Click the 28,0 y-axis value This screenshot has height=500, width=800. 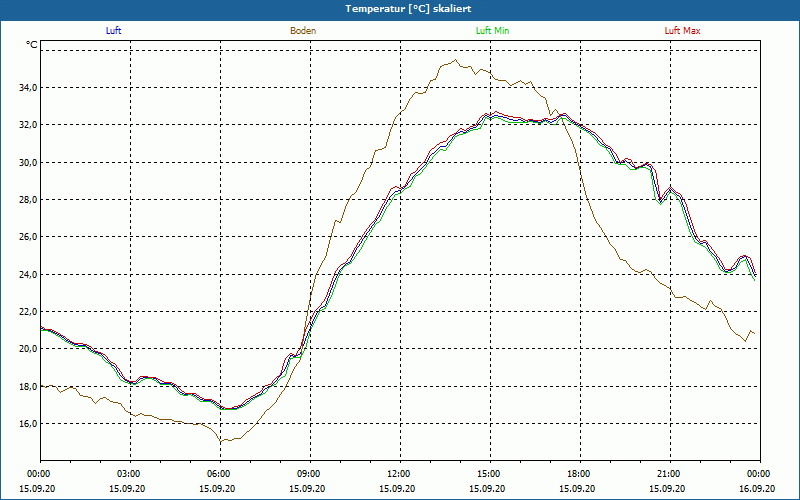[x=28, y=199]
